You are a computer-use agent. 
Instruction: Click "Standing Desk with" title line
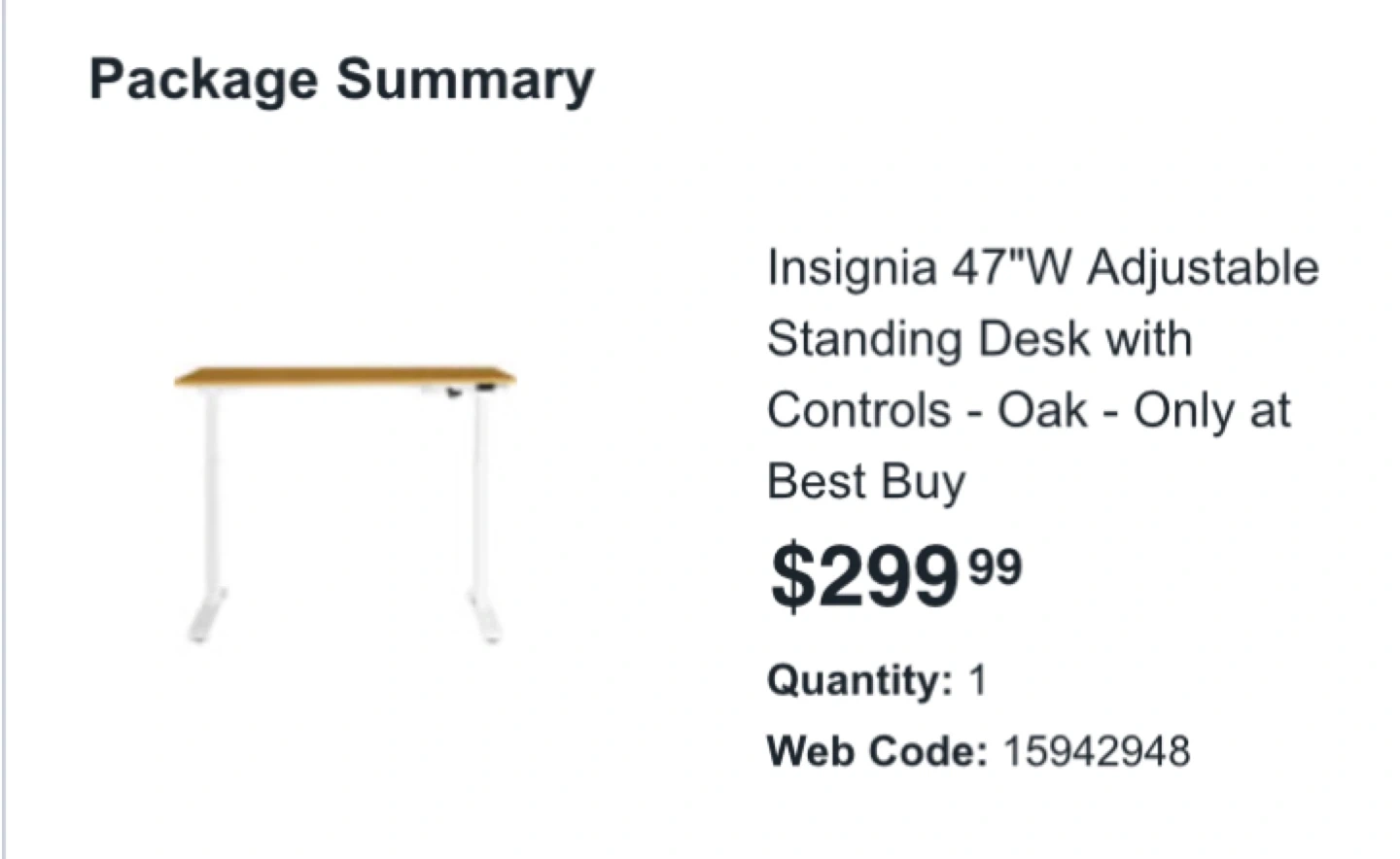[x=979, y=339]
